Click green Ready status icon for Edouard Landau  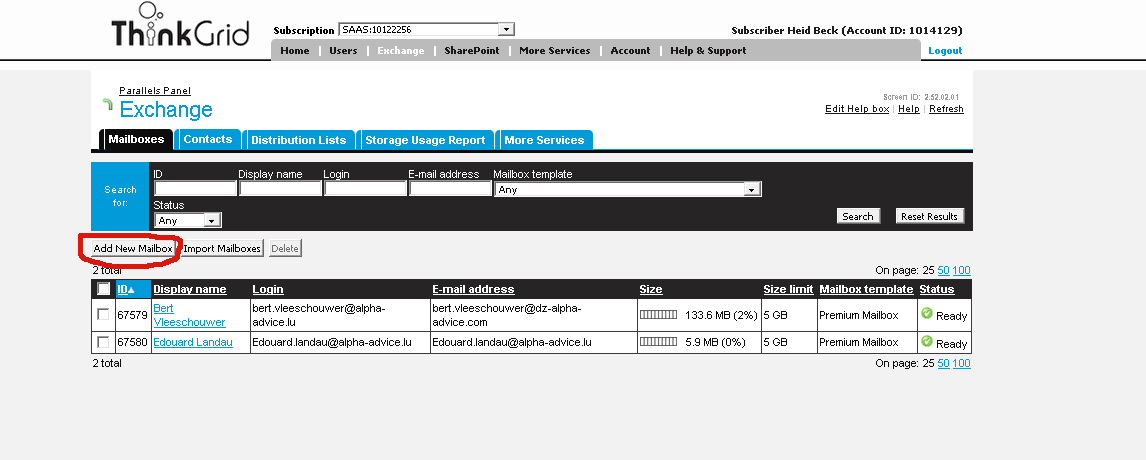pyautogui.click(x=926, y=342)
